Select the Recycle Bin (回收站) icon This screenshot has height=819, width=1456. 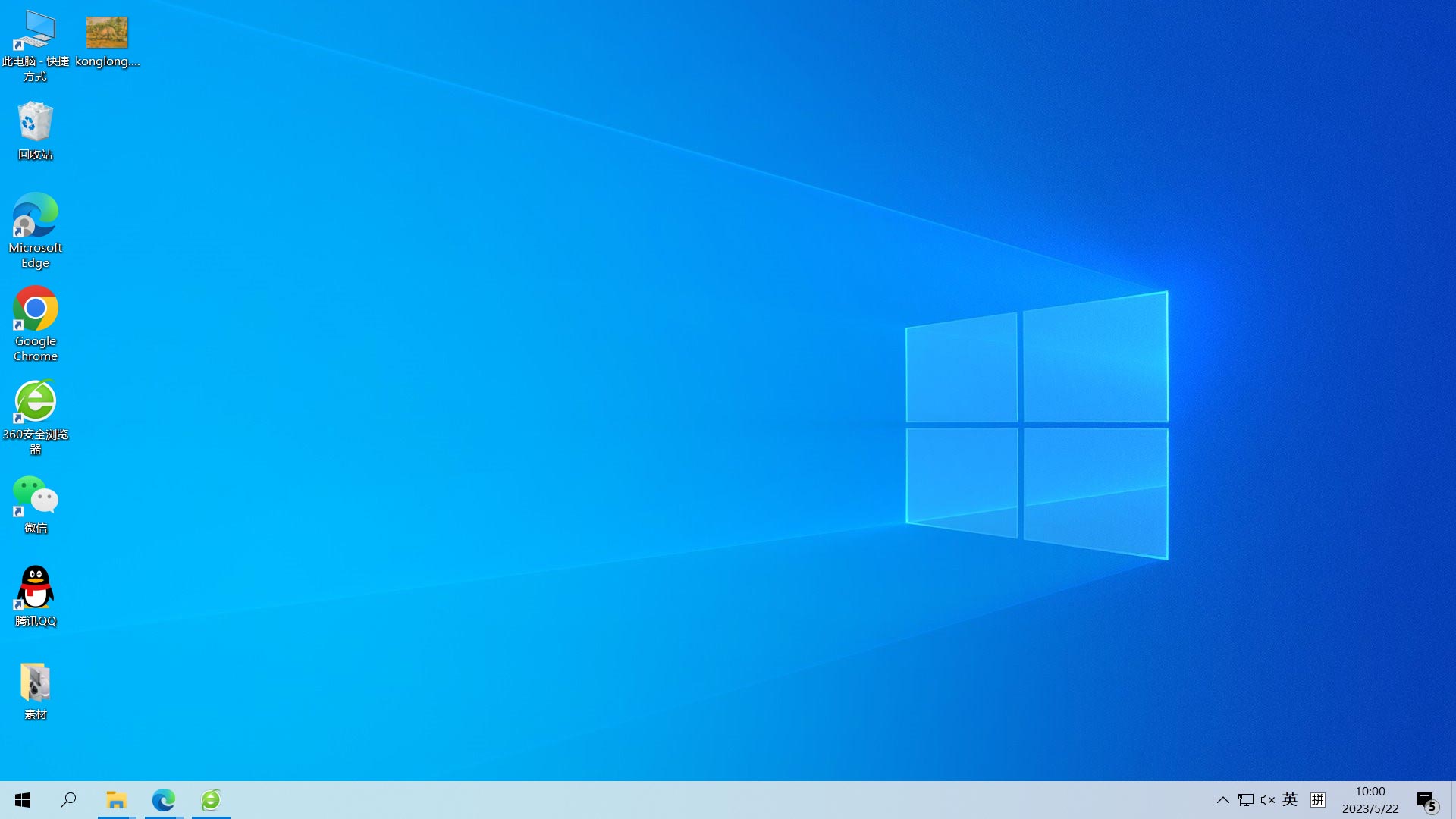pos(35,122)
